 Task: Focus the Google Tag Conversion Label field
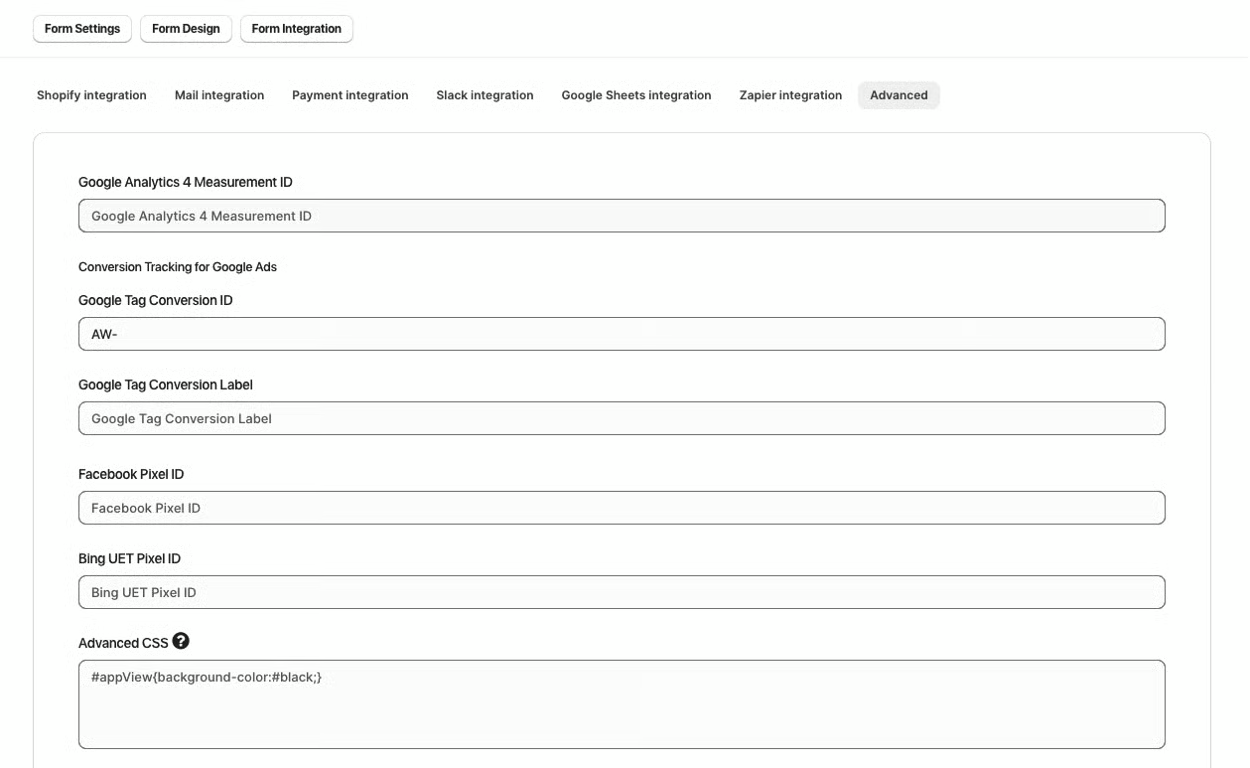click(622, 418)
